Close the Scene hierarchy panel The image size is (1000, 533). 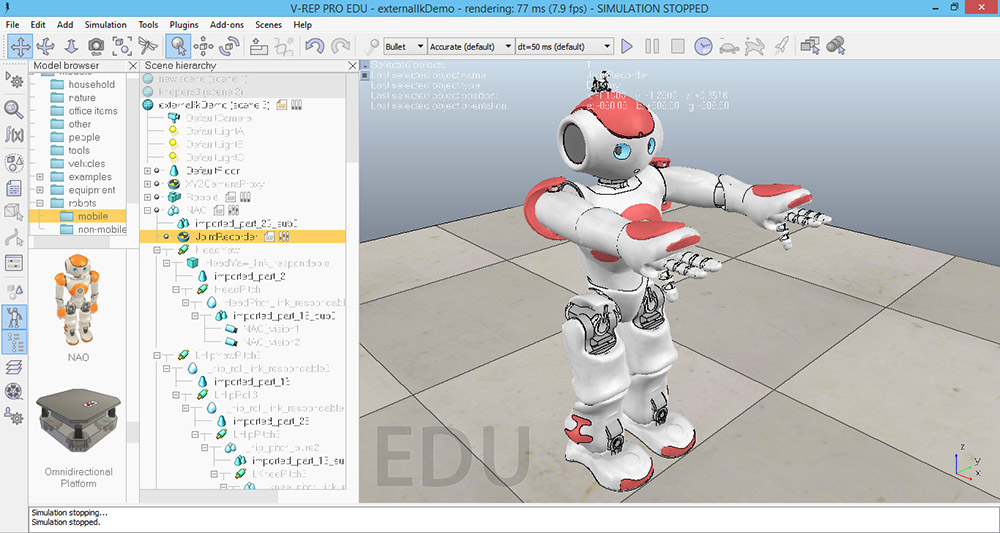tap(353, 66)
